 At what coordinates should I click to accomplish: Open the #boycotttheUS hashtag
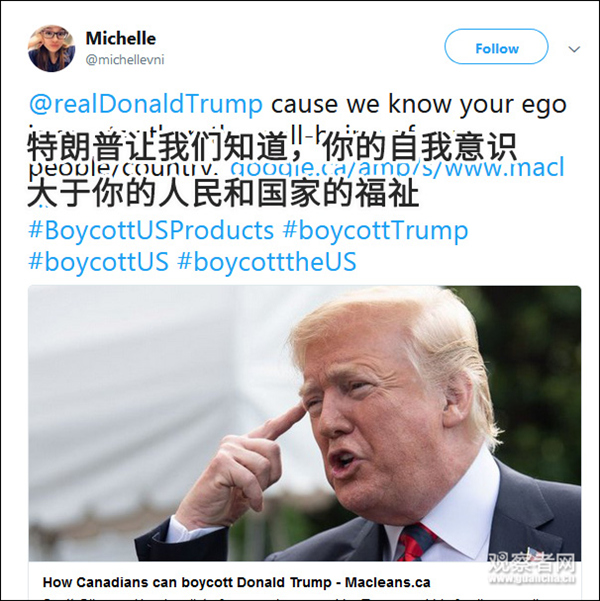(x=267, y=261)
